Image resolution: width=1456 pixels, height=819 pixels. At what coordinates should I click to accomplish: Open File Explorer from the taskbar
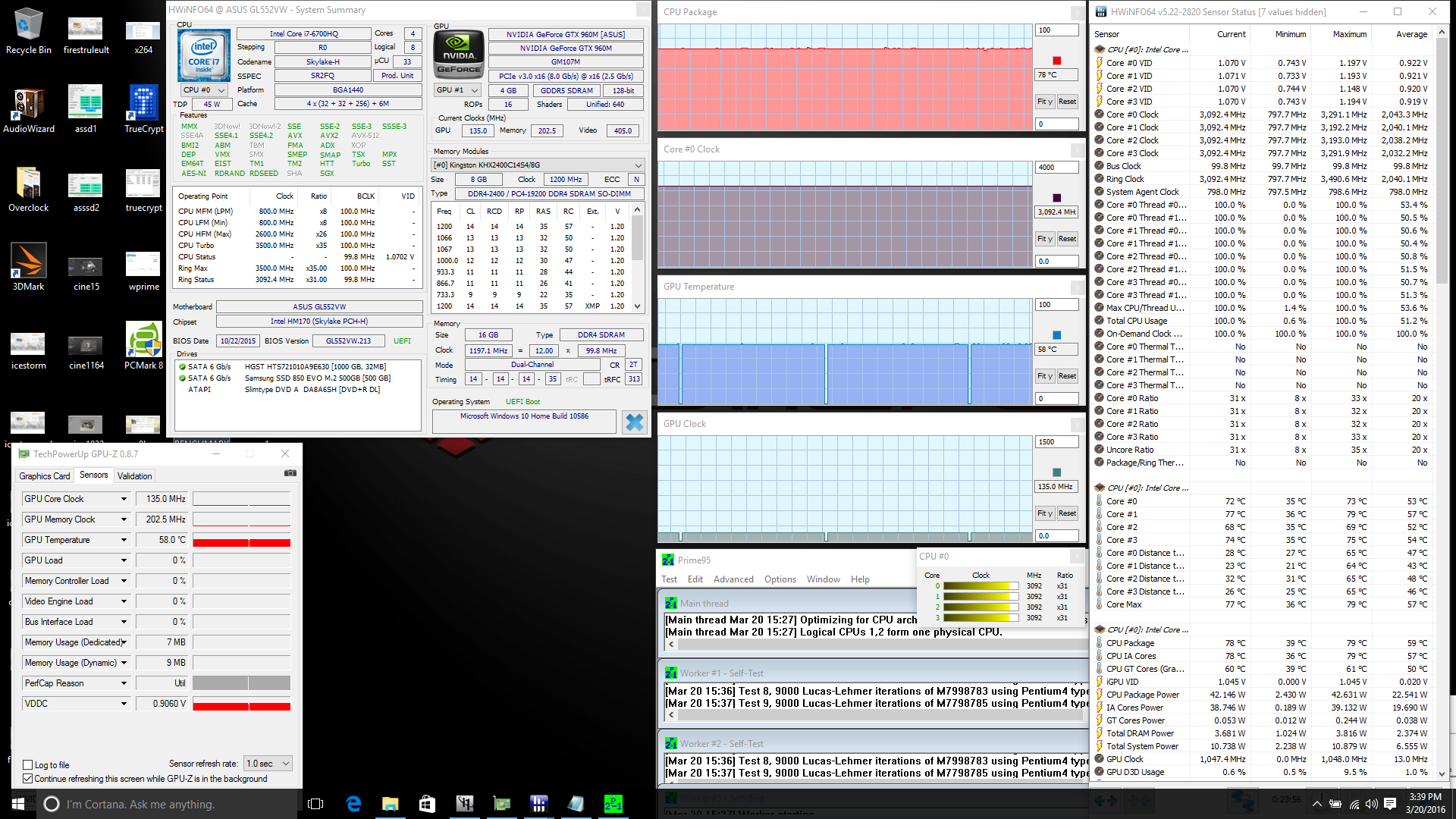[390, 804]
